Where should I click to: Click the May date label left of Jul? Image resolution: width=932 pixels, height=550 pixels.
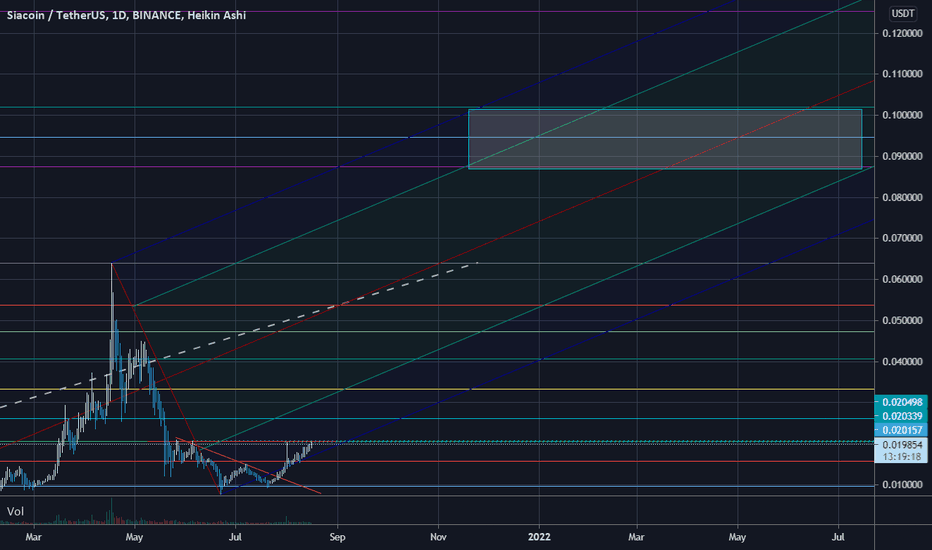pos(134,537)
